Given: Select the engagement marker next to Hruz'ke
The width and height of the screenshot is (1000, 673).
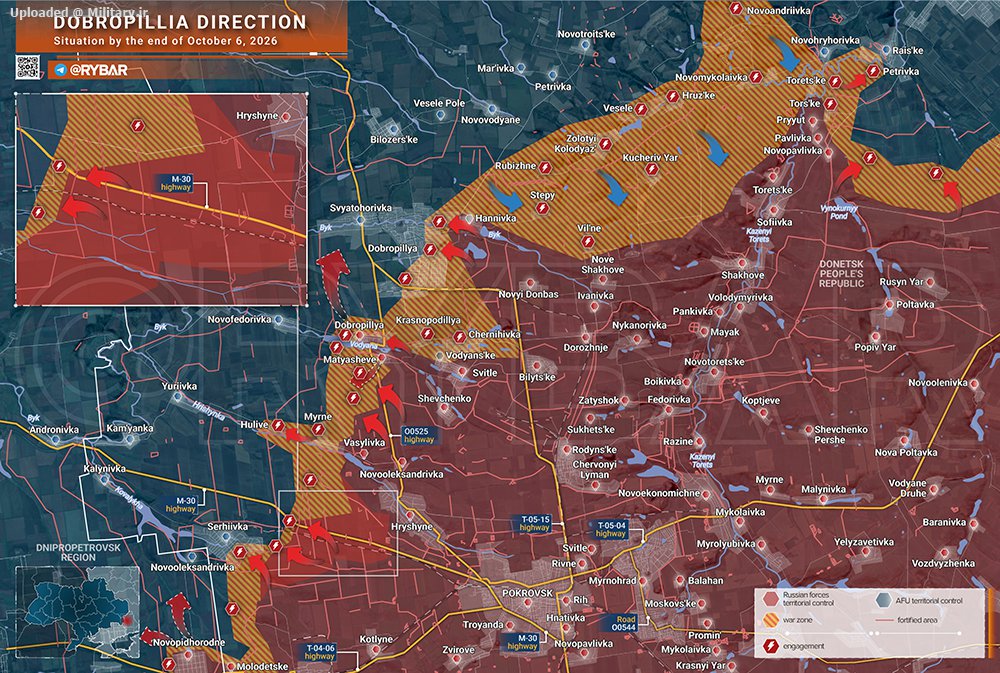Looking at the screenshot, I should [672, 96].
